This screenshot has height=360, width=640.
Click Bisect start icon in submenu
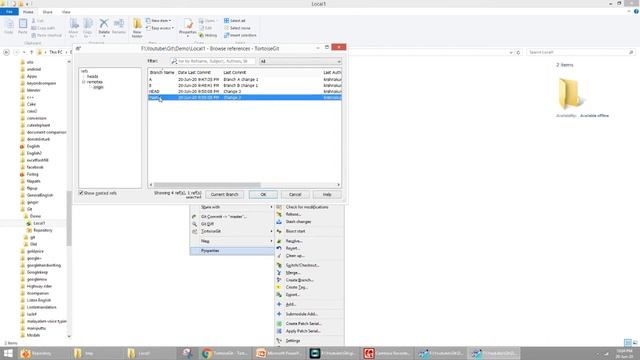[279, 231]
